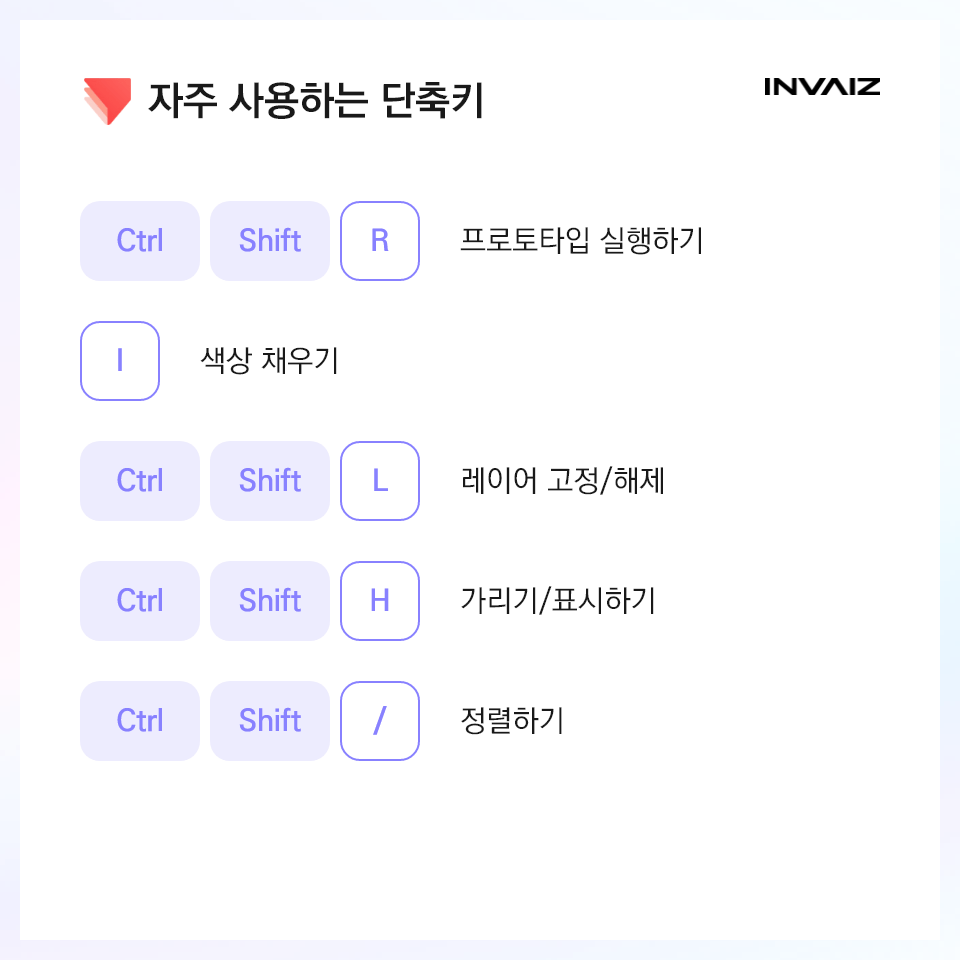Click the INVAIZ brand logo

click(822, 87)
